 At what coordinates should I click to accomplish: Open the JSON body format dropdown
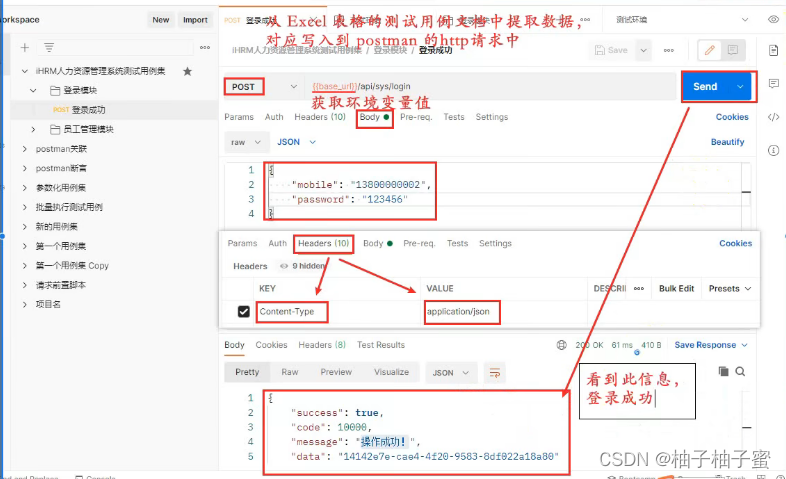tap(296, 142)
